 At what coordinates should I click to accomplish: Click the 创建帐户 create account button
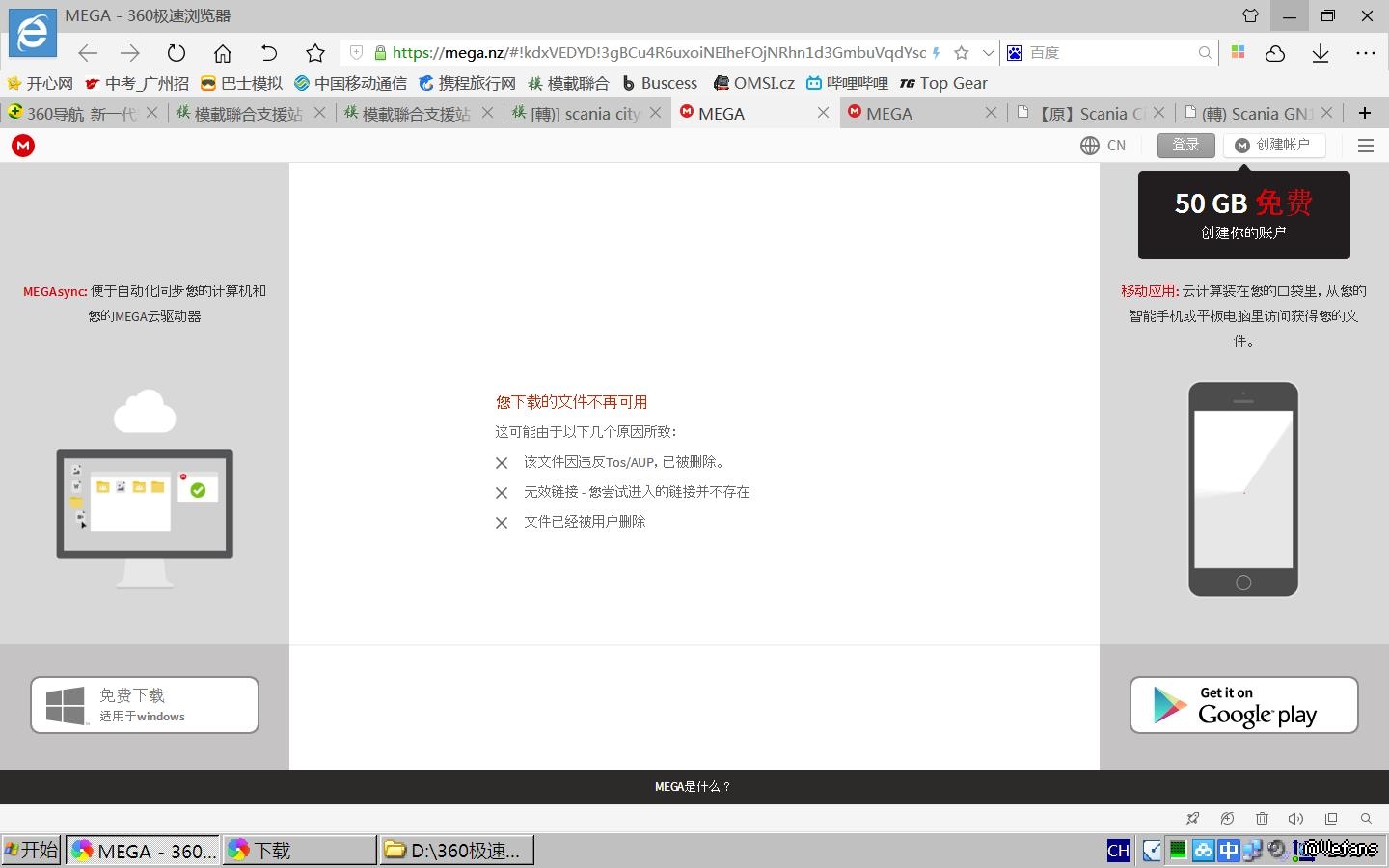click(x=1273, y=145)
